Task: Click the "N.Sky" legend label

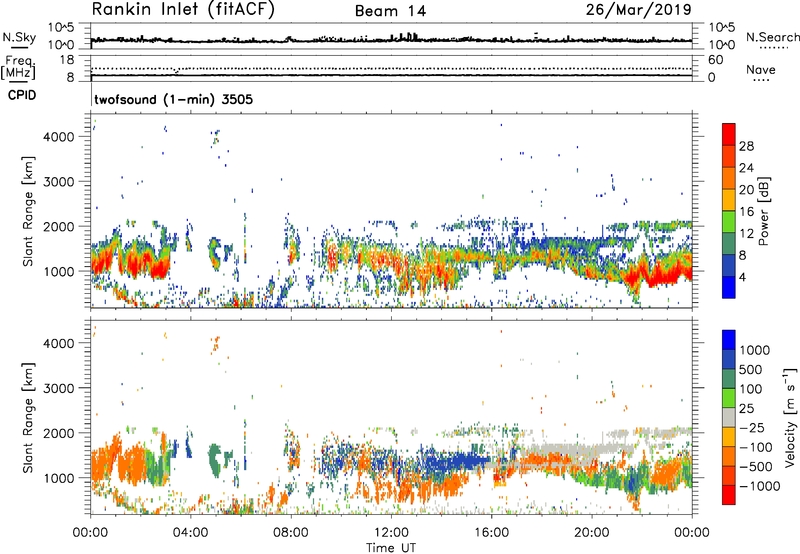Action: pyautogui.click(x=19, y=37)
